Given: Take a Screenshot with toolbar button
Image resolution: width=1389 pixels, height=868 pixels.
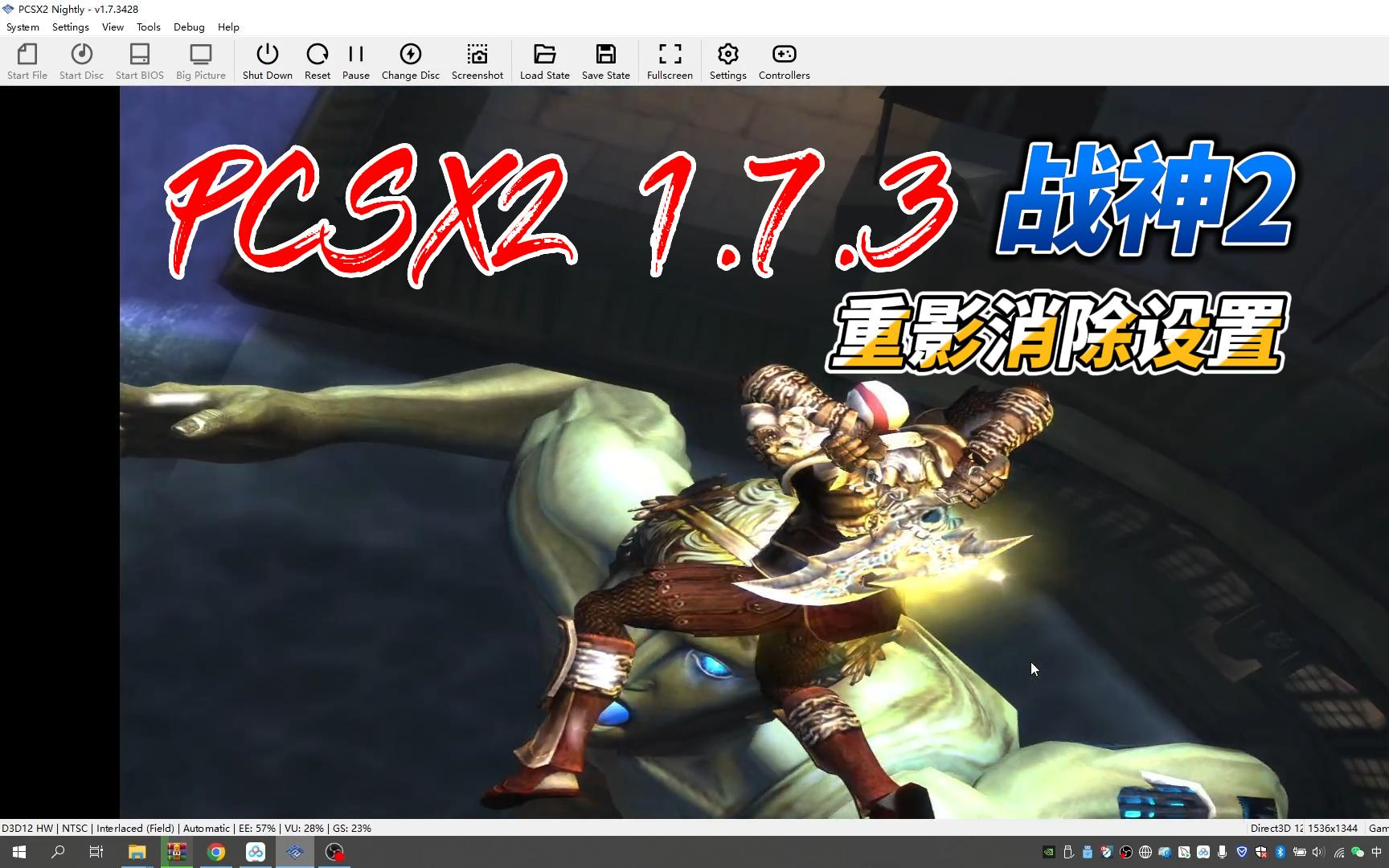Looking at the screenshot, I should click(x=477, y=62).
